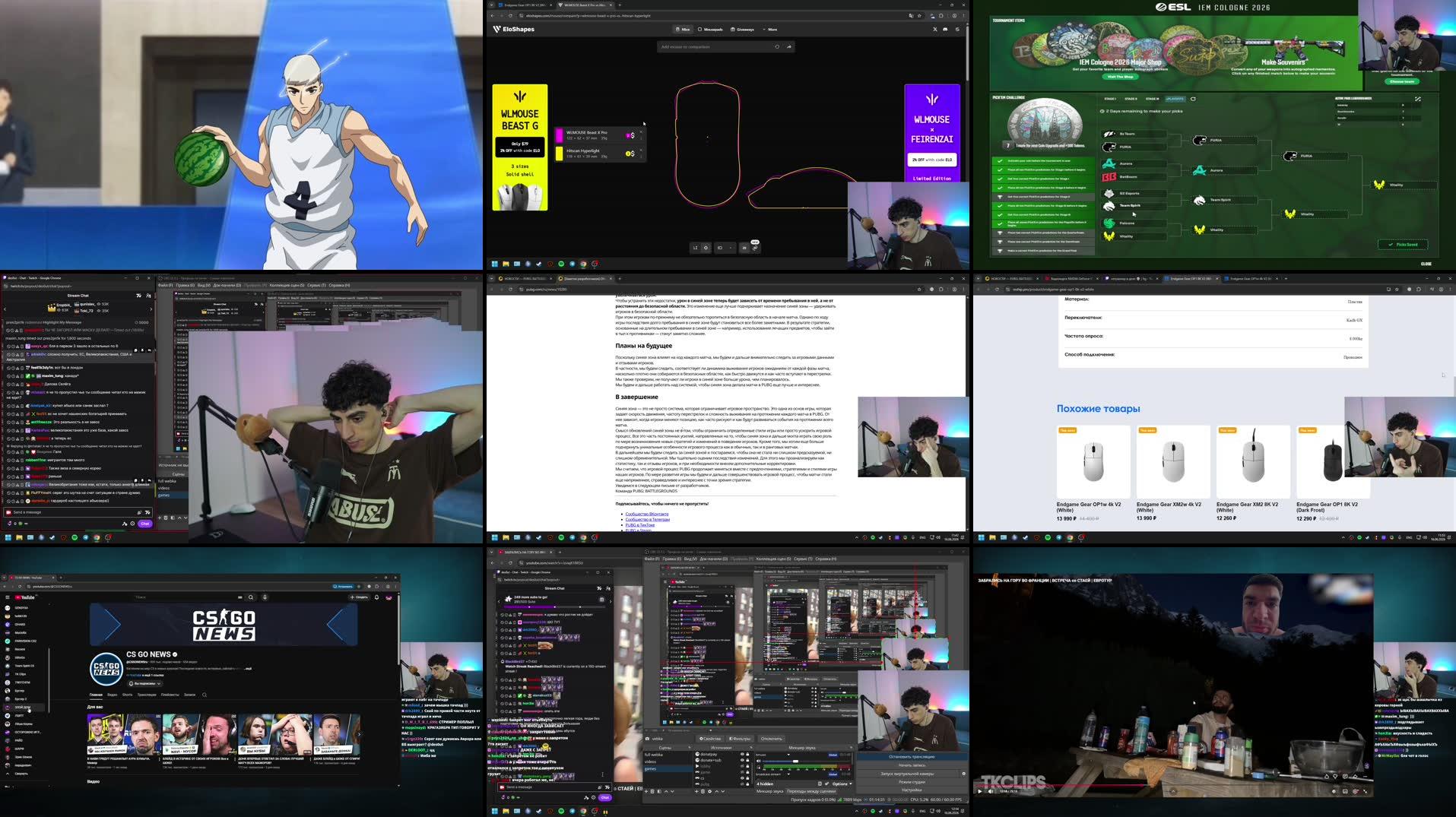
Task: Click the Фильтры button in OBS source toolbar
Action: pyautogui.click(x=740, y=739)
